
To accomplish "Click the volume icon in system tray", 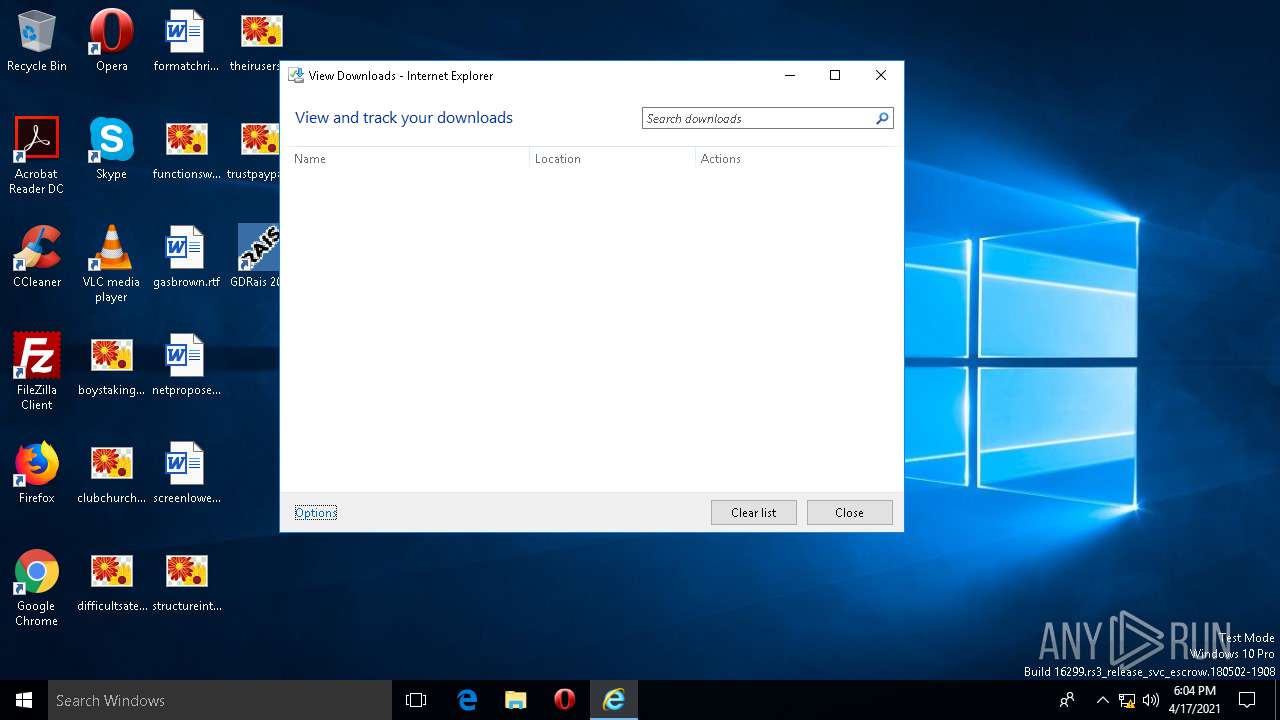I will pos(1151,700).
